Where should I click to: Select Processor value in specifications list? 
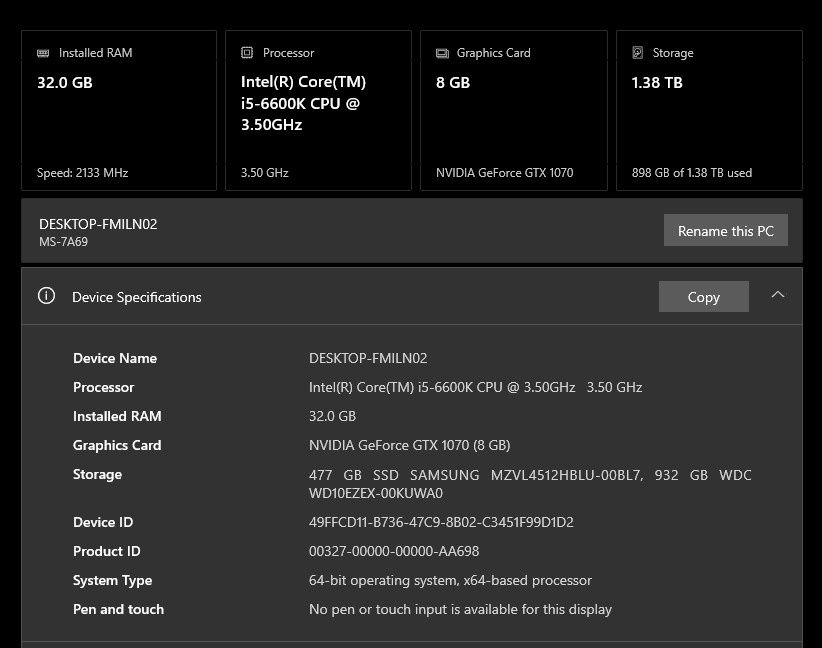click(x=475, y=387)
